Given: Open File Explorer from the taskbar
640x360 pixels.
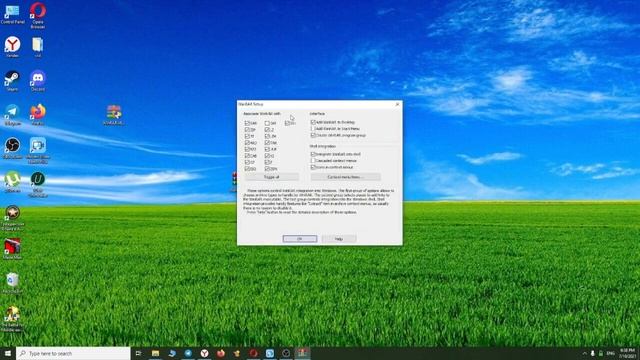Looking at the screenshot, I should coord(155,353).
